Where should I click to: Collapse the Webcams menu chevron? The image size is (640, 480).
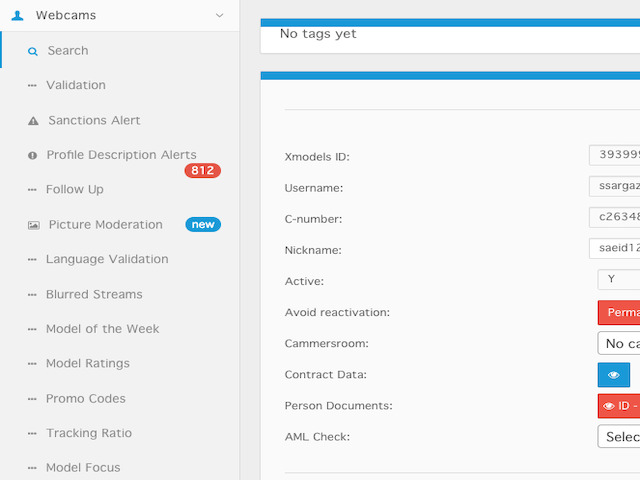[220, 16]
